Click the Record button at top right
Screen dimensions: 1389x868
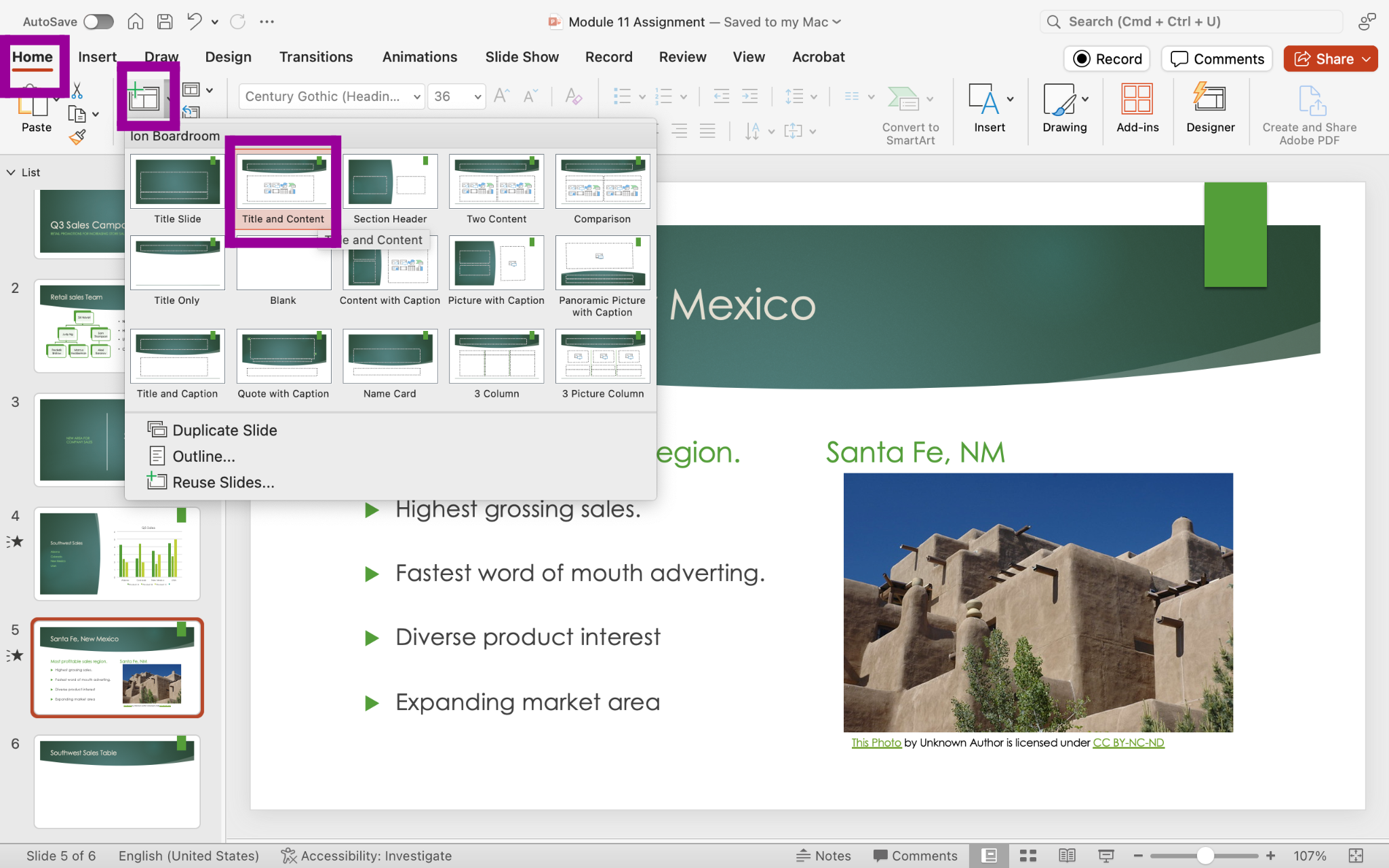(1108, 59)
